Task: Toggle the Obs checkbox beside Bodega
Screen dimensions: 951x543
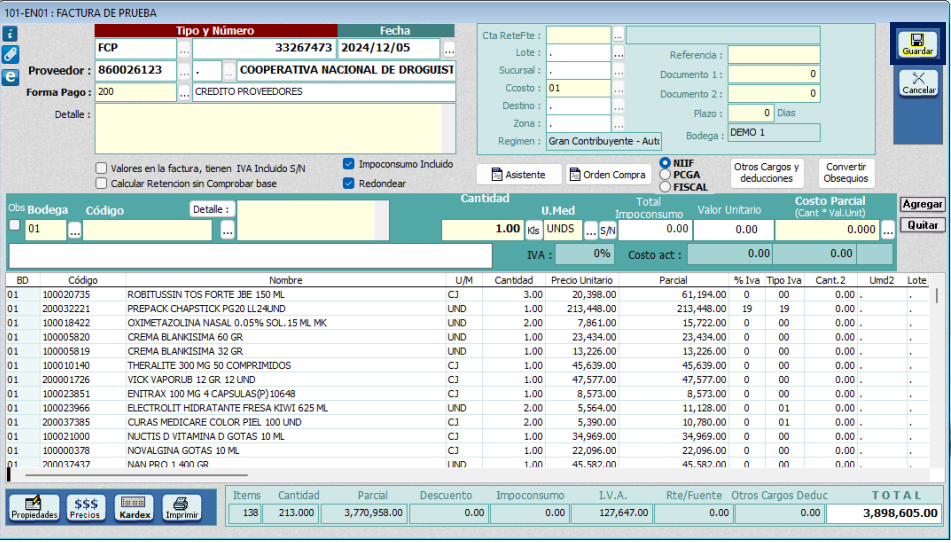Action: pos(15,225)
